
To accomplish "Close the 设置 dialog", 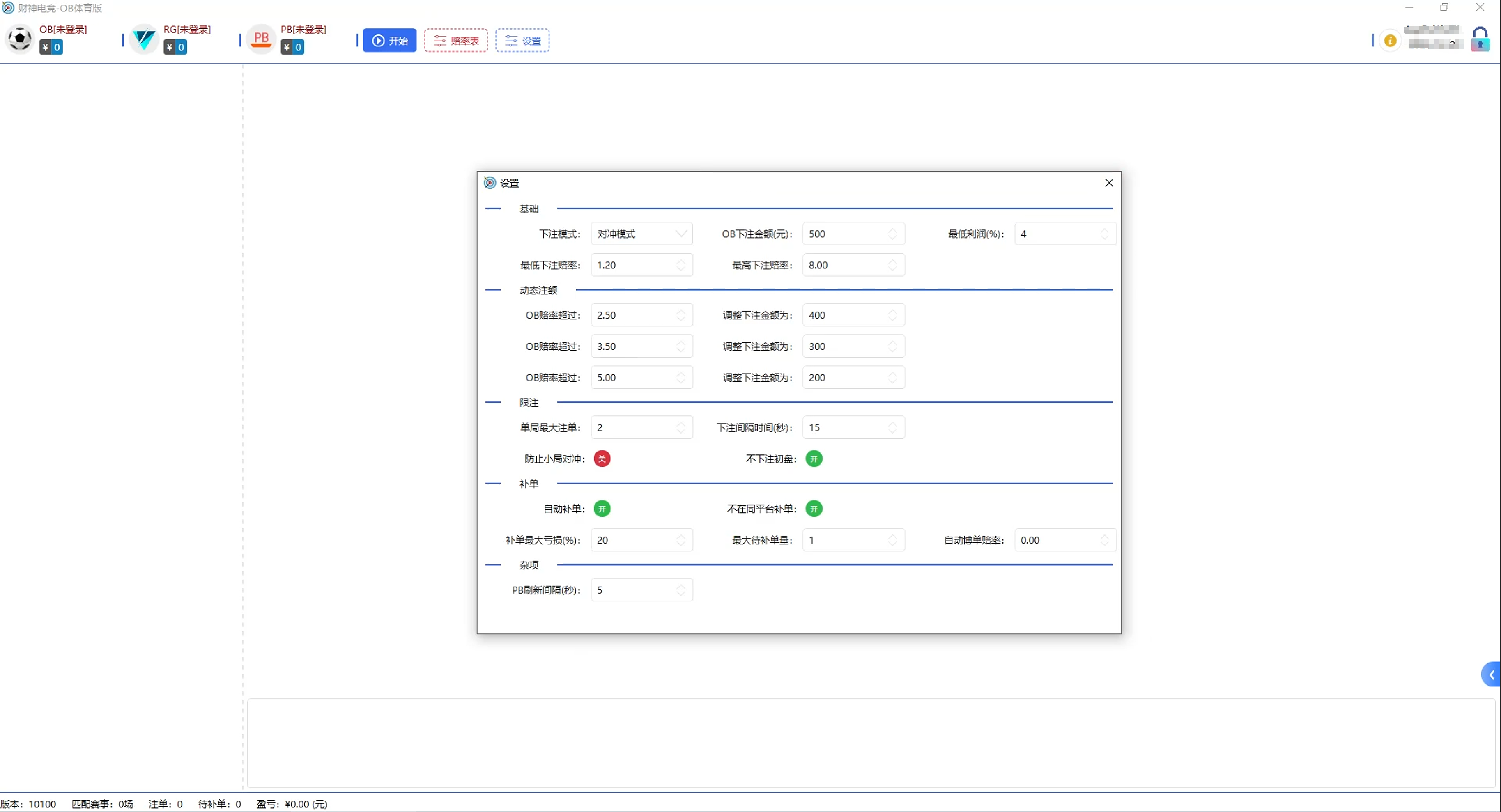I will click(x=1109, y=183).
